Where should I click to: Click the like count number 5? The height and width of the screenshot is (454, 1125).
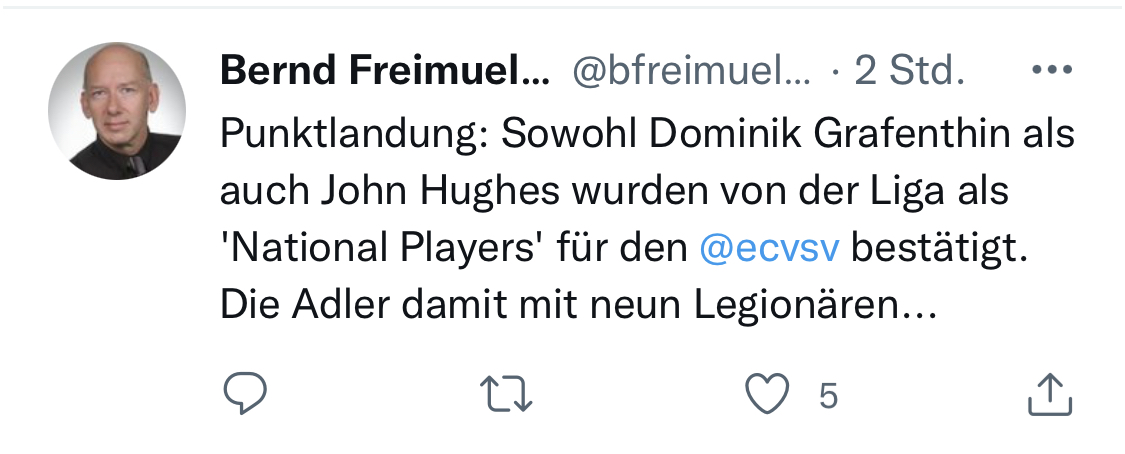pyautogui.click(x=827, y=396)
